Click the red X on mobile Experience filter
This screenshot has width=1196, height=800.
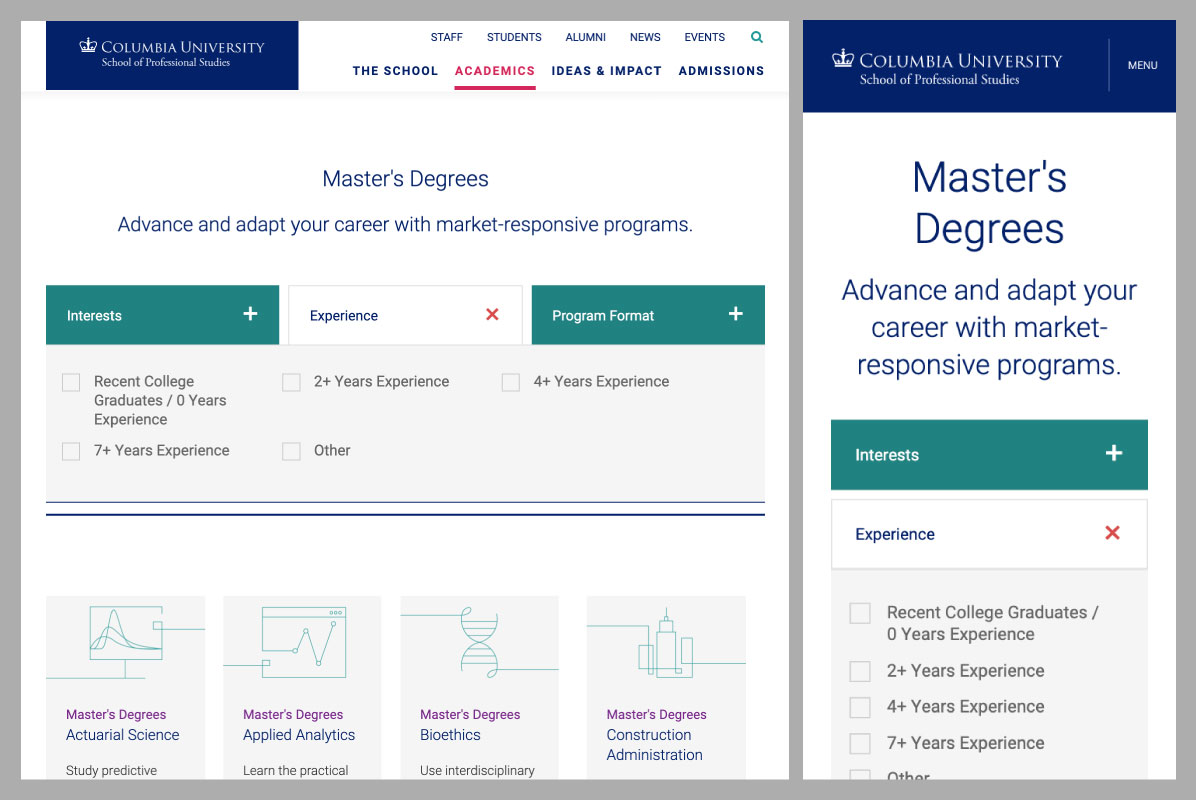[1112, 533]
